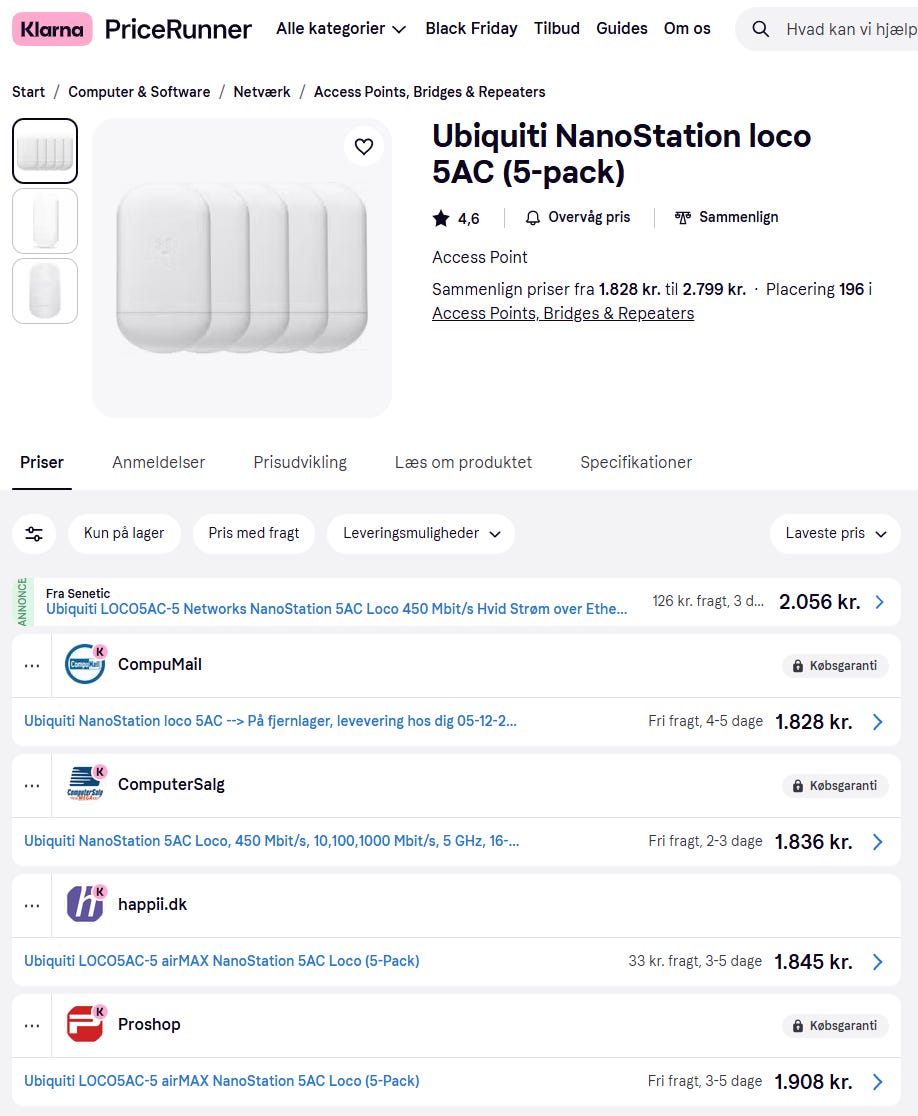Viewport: 918px width, 1116px height.
Task: Click the search magnifier icon
Action: click(761, 29)
